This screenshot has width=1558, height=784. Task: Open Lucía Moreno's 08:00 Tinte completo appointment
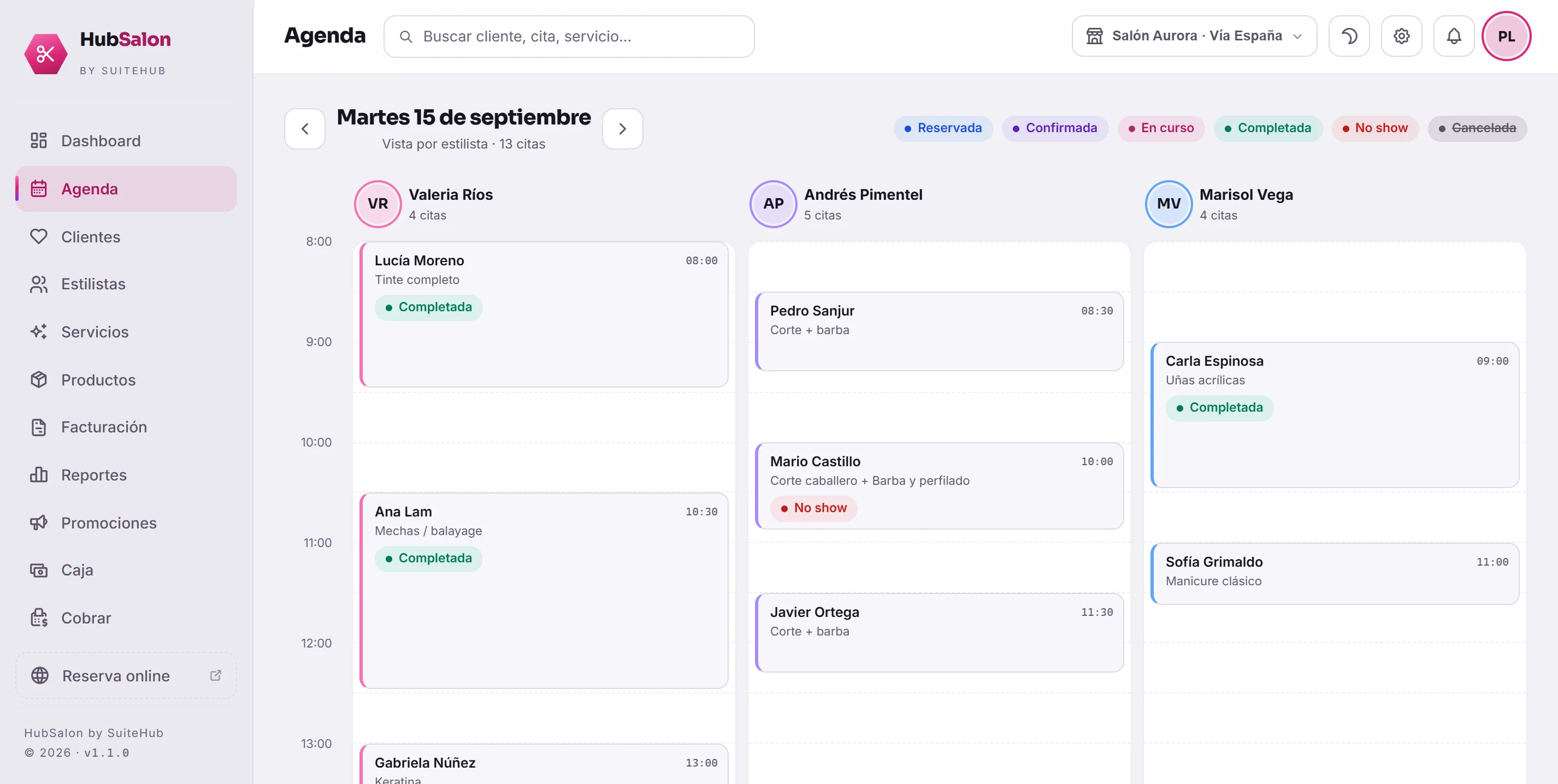tap(544, 314)
